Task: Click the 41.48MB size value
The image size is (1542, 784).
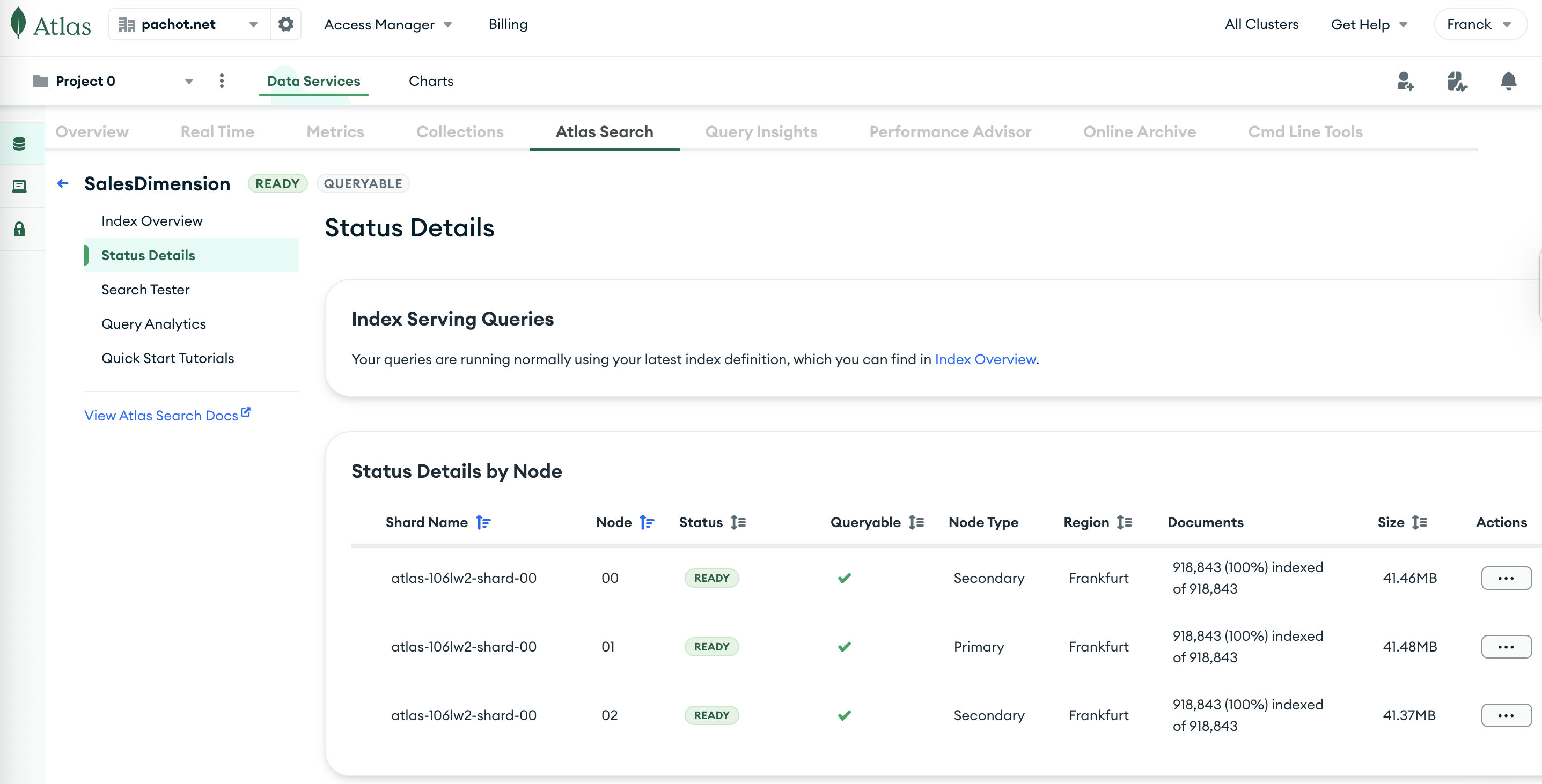Action: [x=1409, y=647]
